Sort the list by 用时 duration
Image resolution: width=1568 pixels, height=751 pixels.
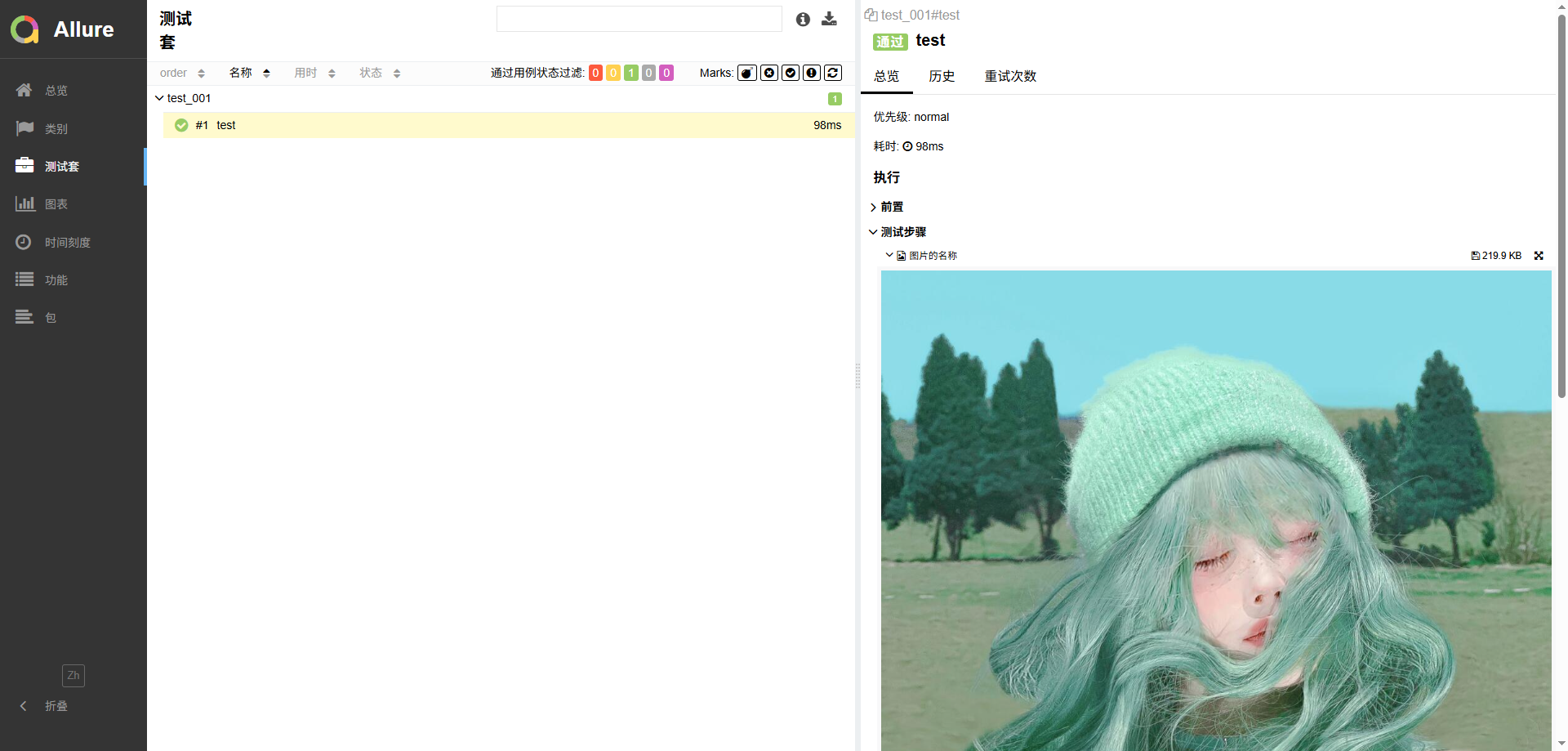coord(314,74)
